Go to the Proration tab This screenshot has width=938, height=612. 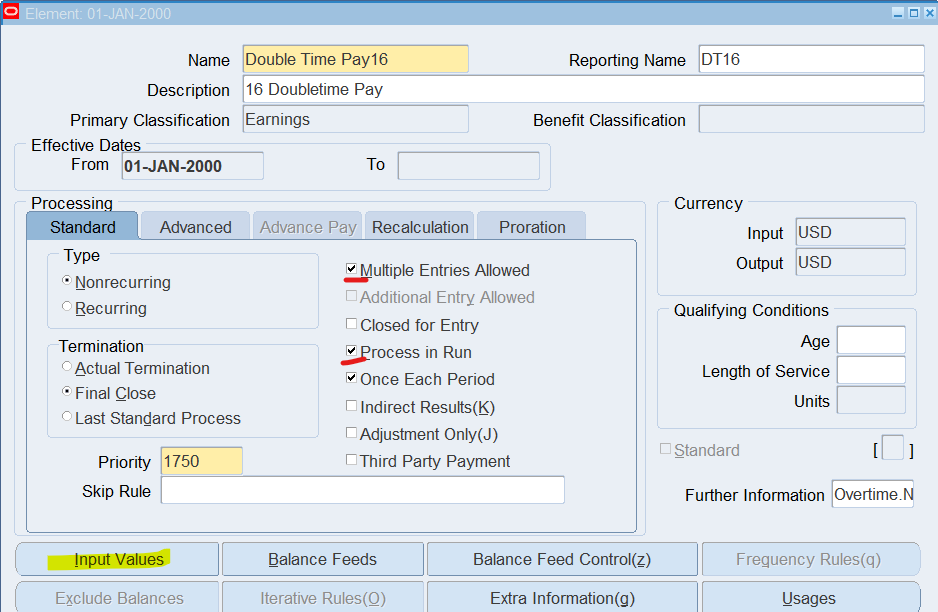[x=532, y=227]
